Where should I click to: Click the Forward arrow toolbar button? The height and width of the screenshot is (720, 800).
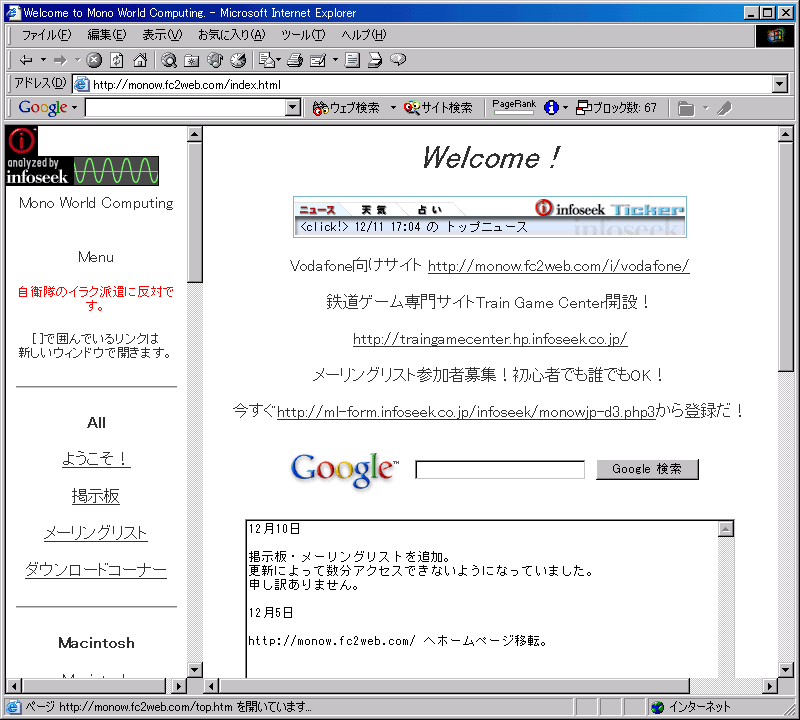pos(60,60)
